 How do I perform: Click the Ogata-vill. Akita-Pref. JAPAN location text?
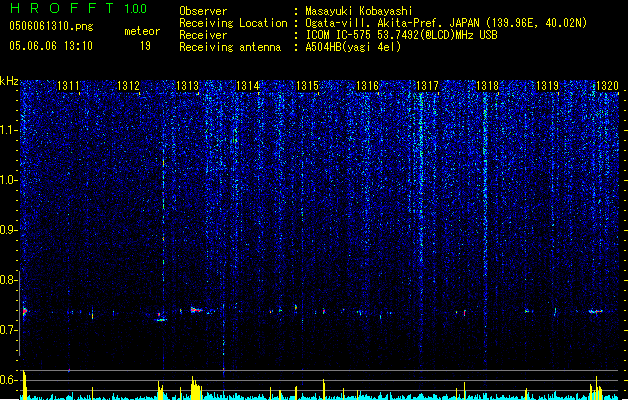coord(392,23)
